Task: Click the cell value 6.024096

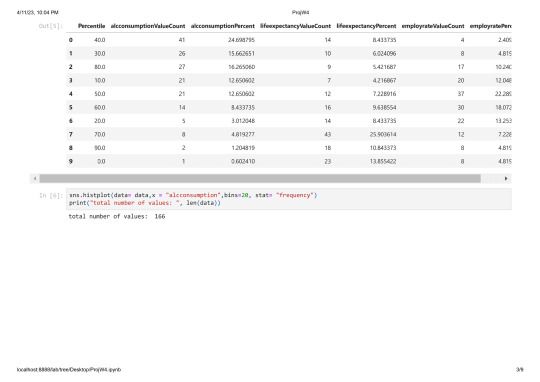Action: coord(384,53)
